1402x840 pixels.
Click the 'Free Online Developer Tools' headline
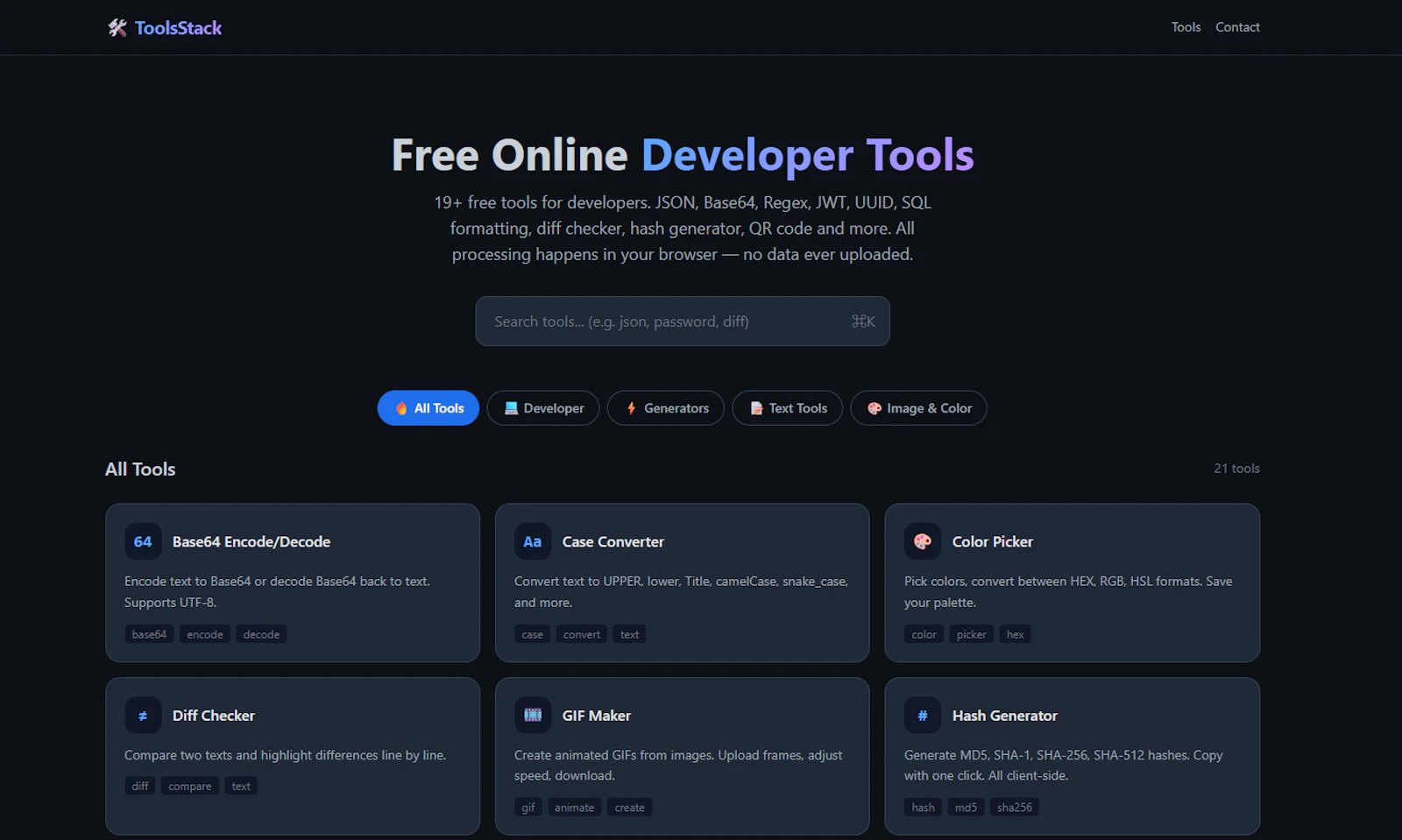click(x=683, y=155)
